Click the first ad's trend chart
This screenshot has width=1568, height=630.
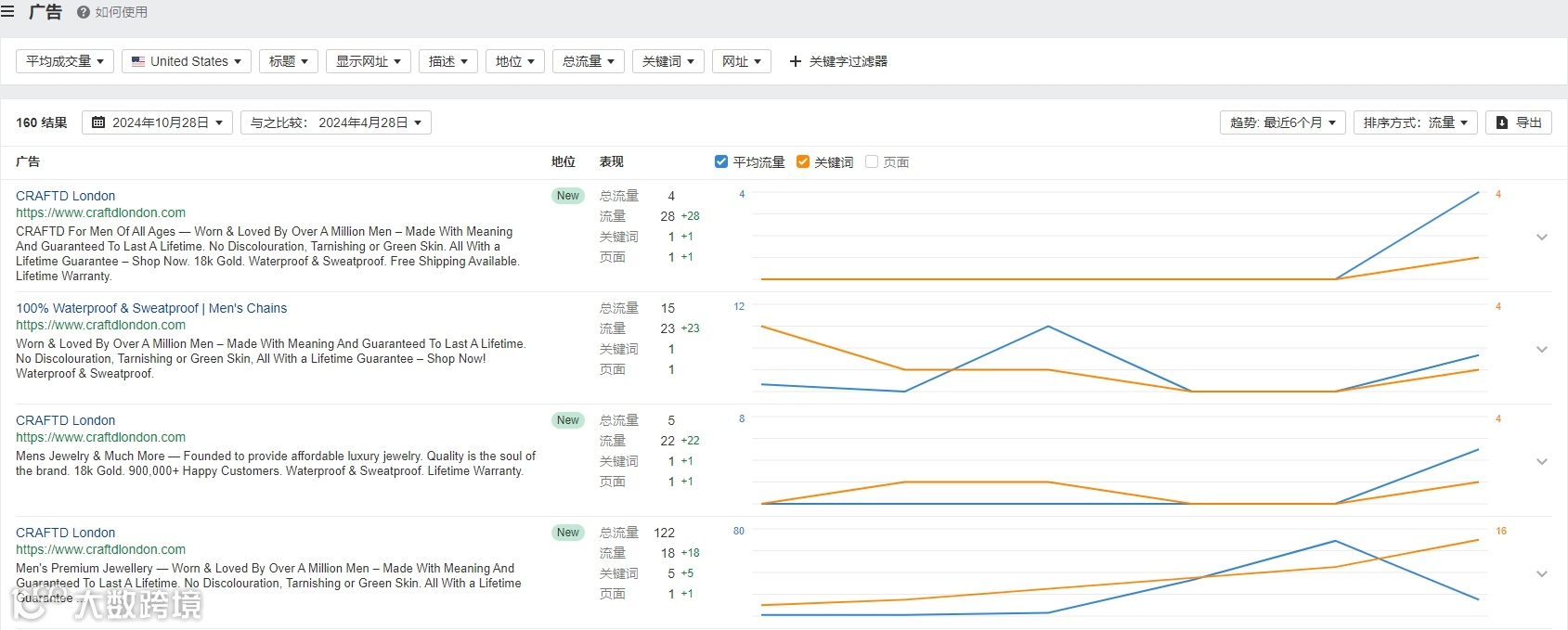coord(1119,237)
